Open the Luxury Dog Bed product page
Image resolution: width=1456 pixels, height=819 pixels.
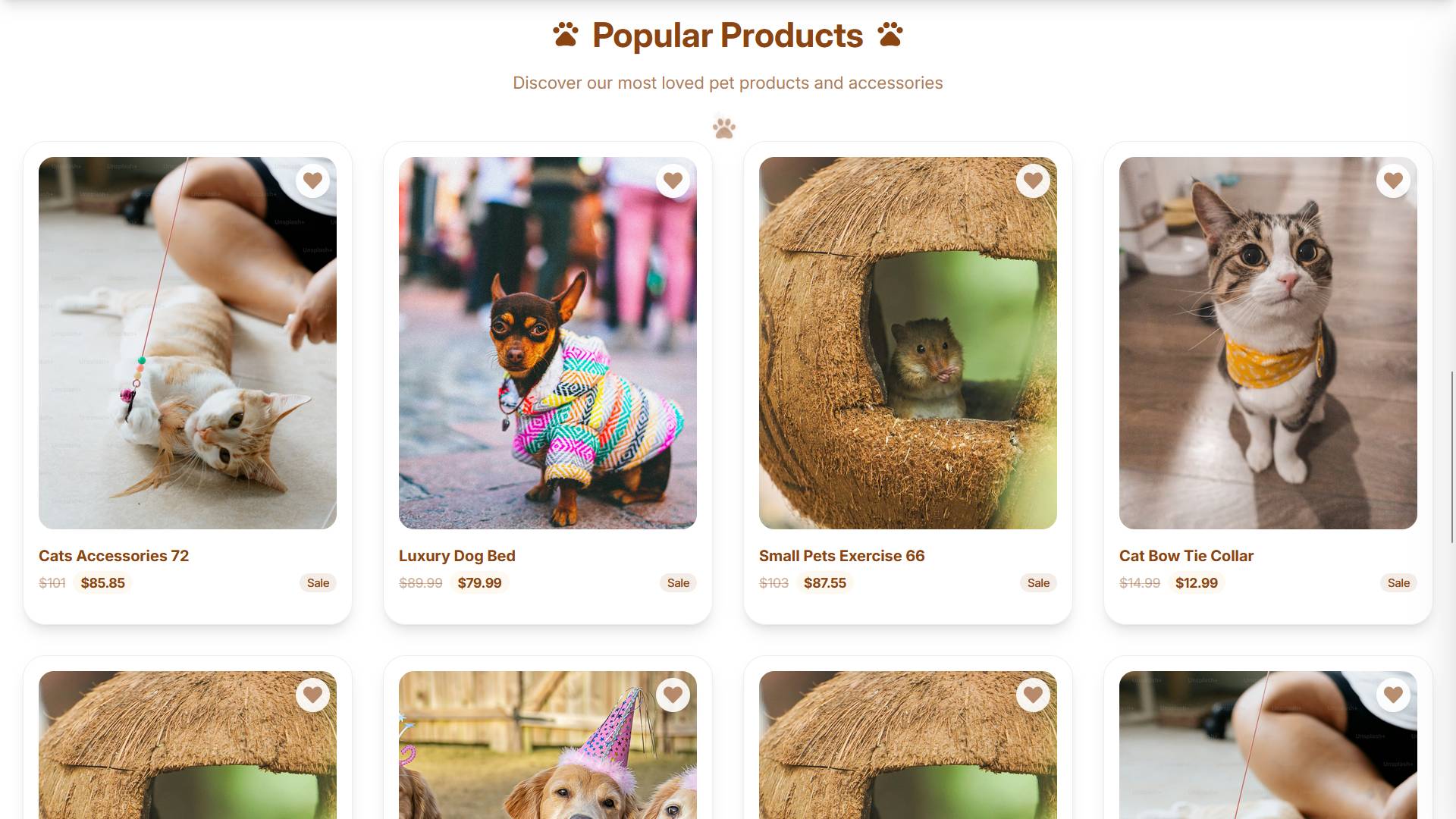(x=457, y=555)
